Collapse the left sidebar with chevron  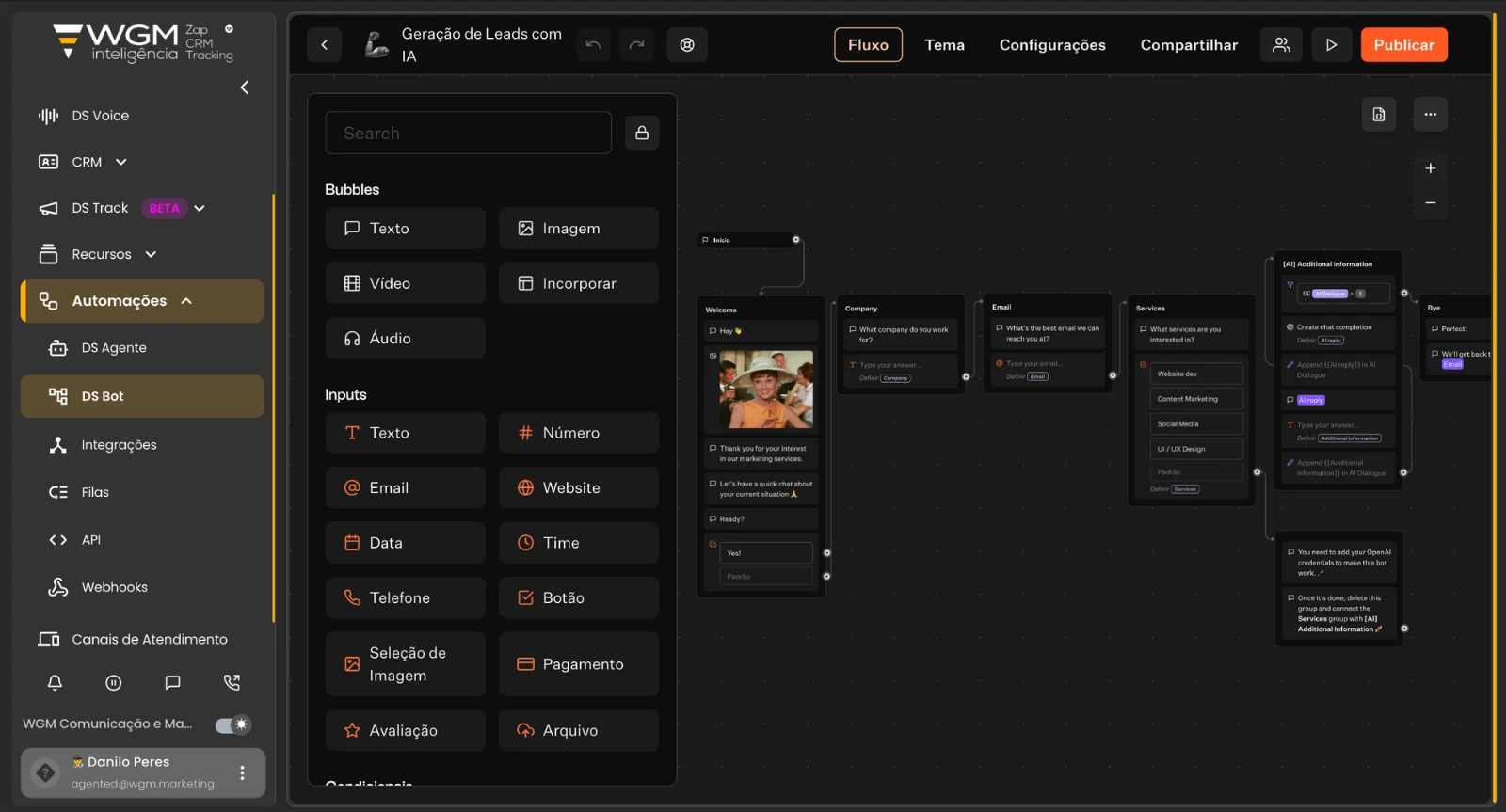[x=245, y=88]
